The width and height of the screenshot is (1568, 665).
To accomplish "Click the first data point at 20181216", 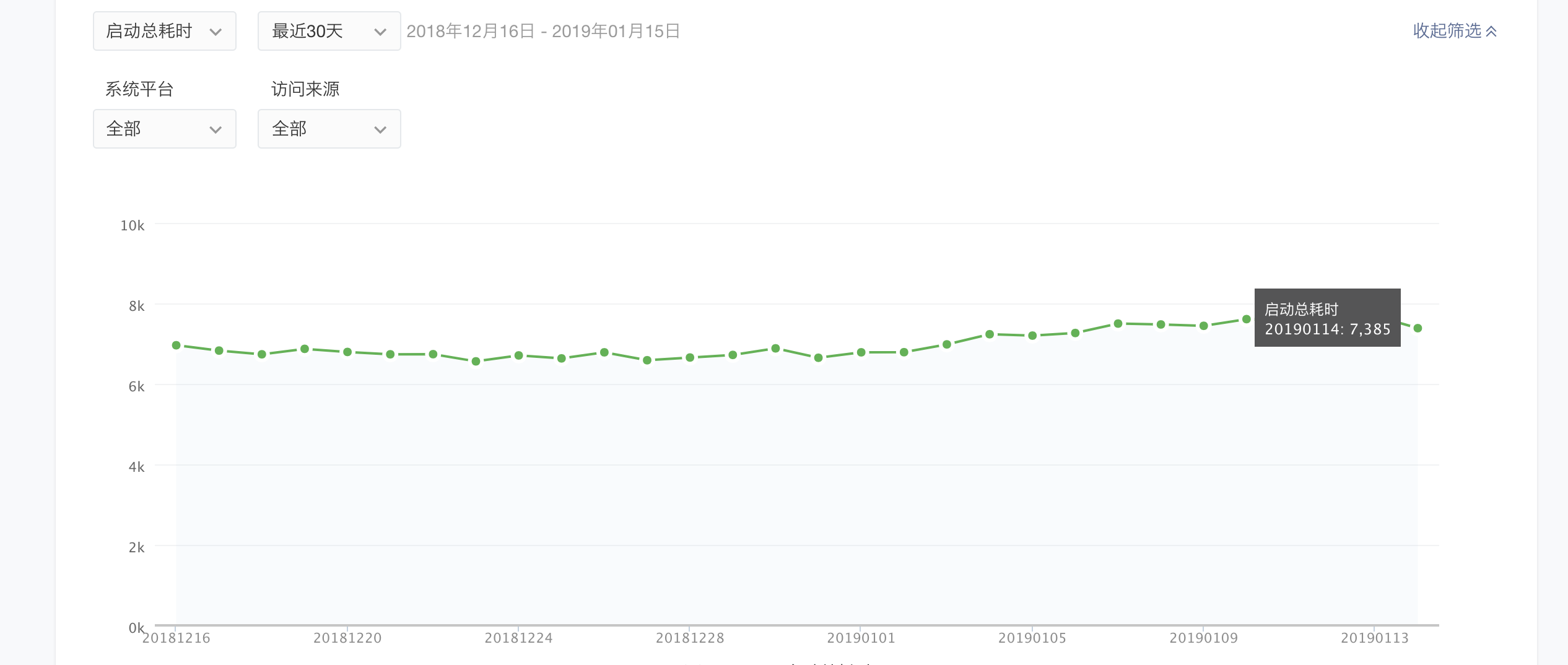I will (x=176, y=346).
